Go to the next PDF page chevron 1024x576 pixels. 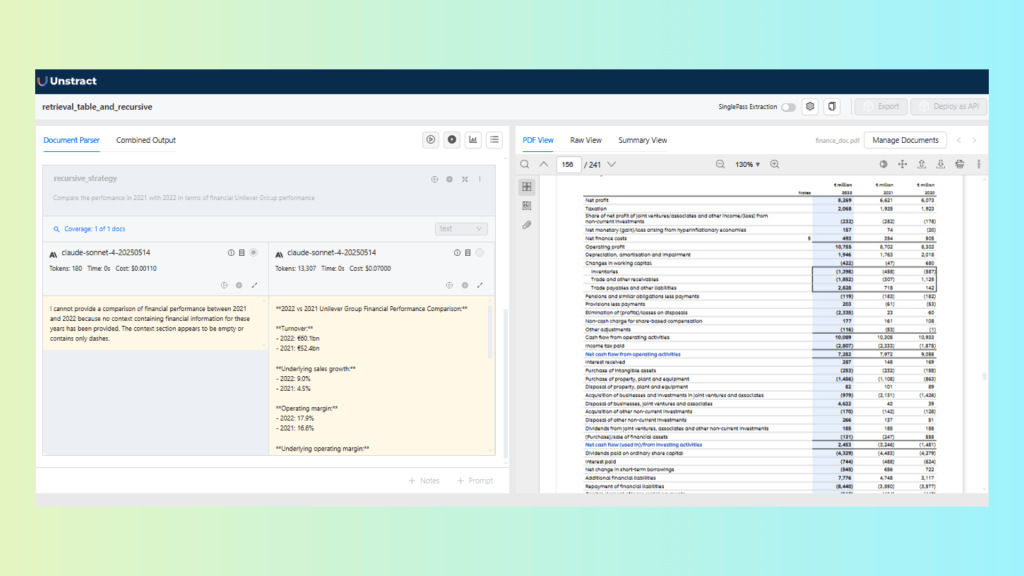(x=611, y=164)
